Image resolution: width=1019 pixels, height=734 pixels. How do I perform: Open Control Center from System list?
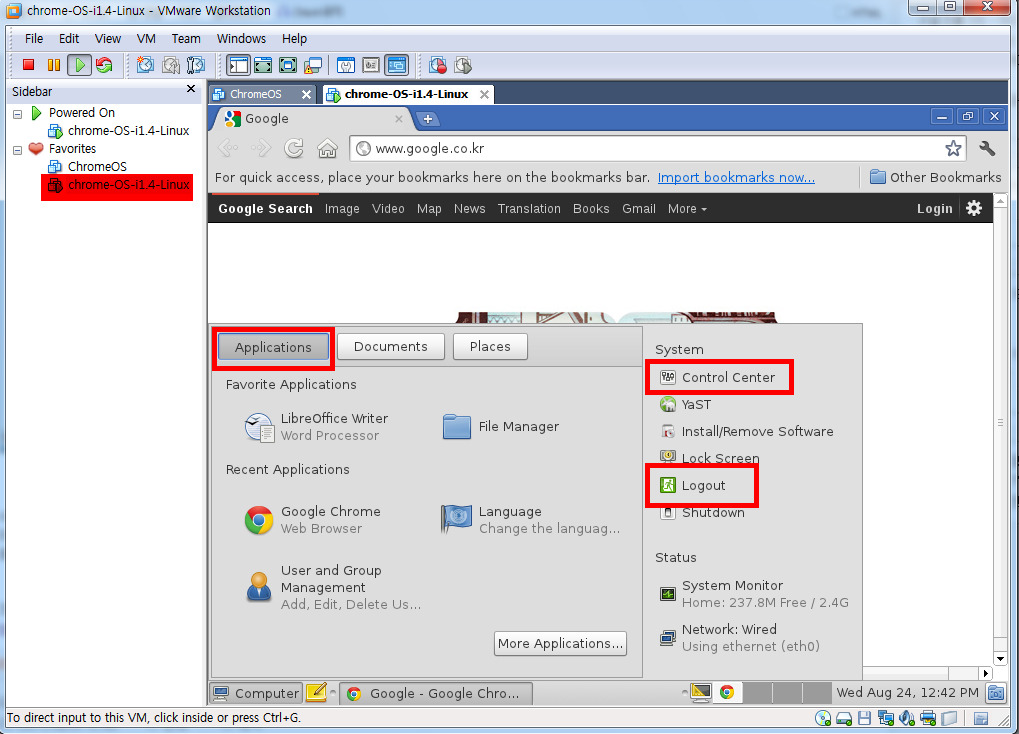coord(728,377)
